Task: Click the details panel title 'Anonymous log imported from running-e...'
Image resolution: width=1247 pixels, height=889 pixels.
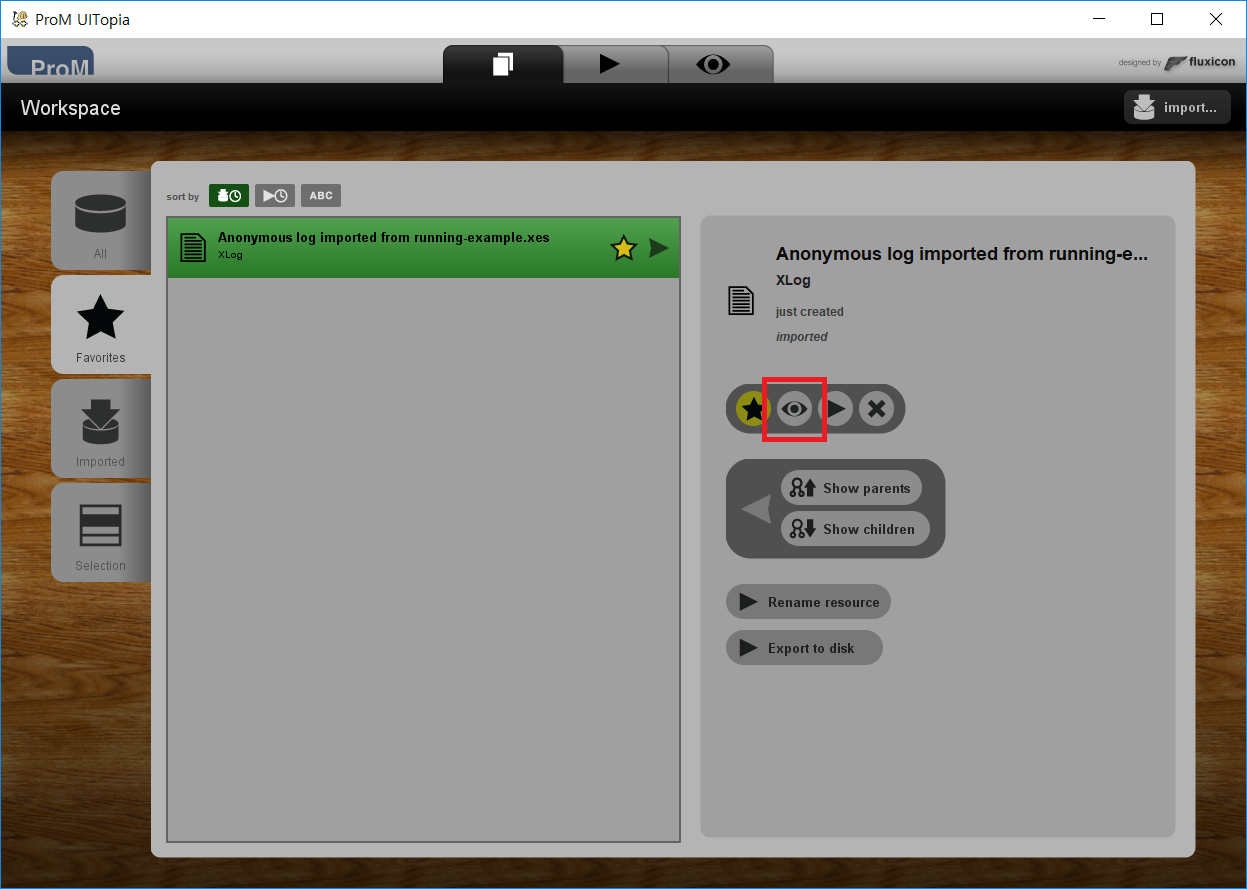Action: [x=962, y=254]
